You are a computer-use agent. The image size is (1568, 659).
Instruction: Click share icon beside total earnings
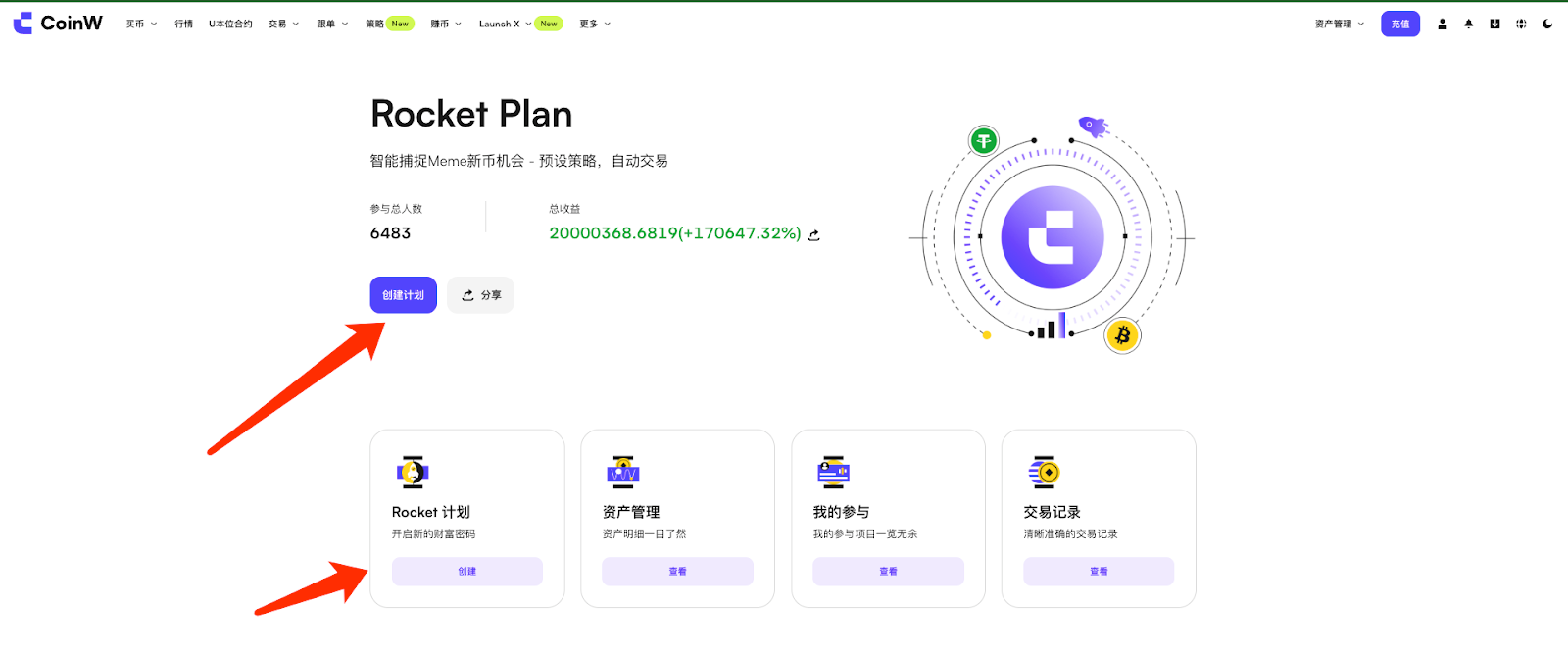tap(813, 235)
